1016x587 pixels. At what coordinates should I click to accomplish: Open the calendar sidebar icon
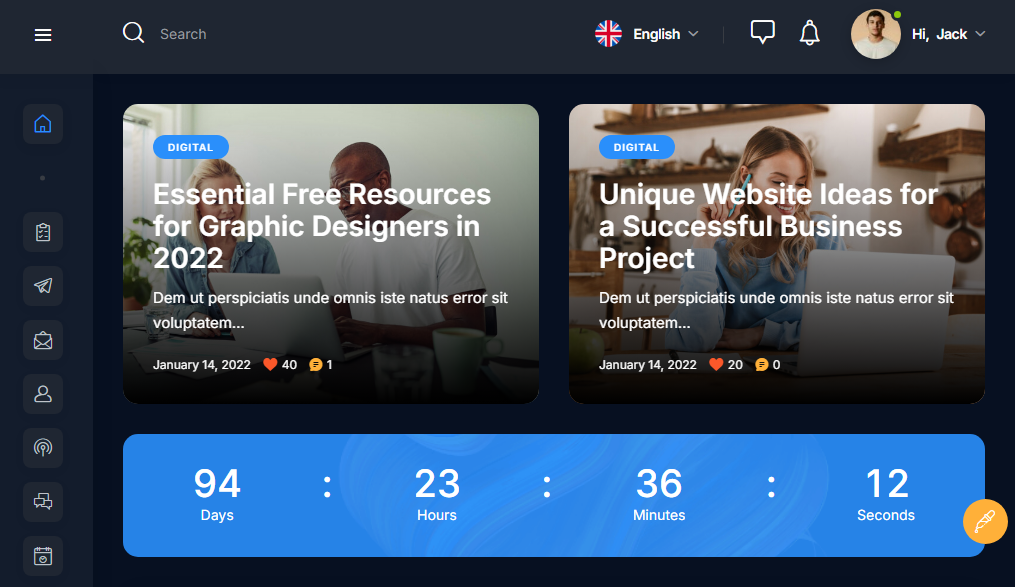(43, 556)
